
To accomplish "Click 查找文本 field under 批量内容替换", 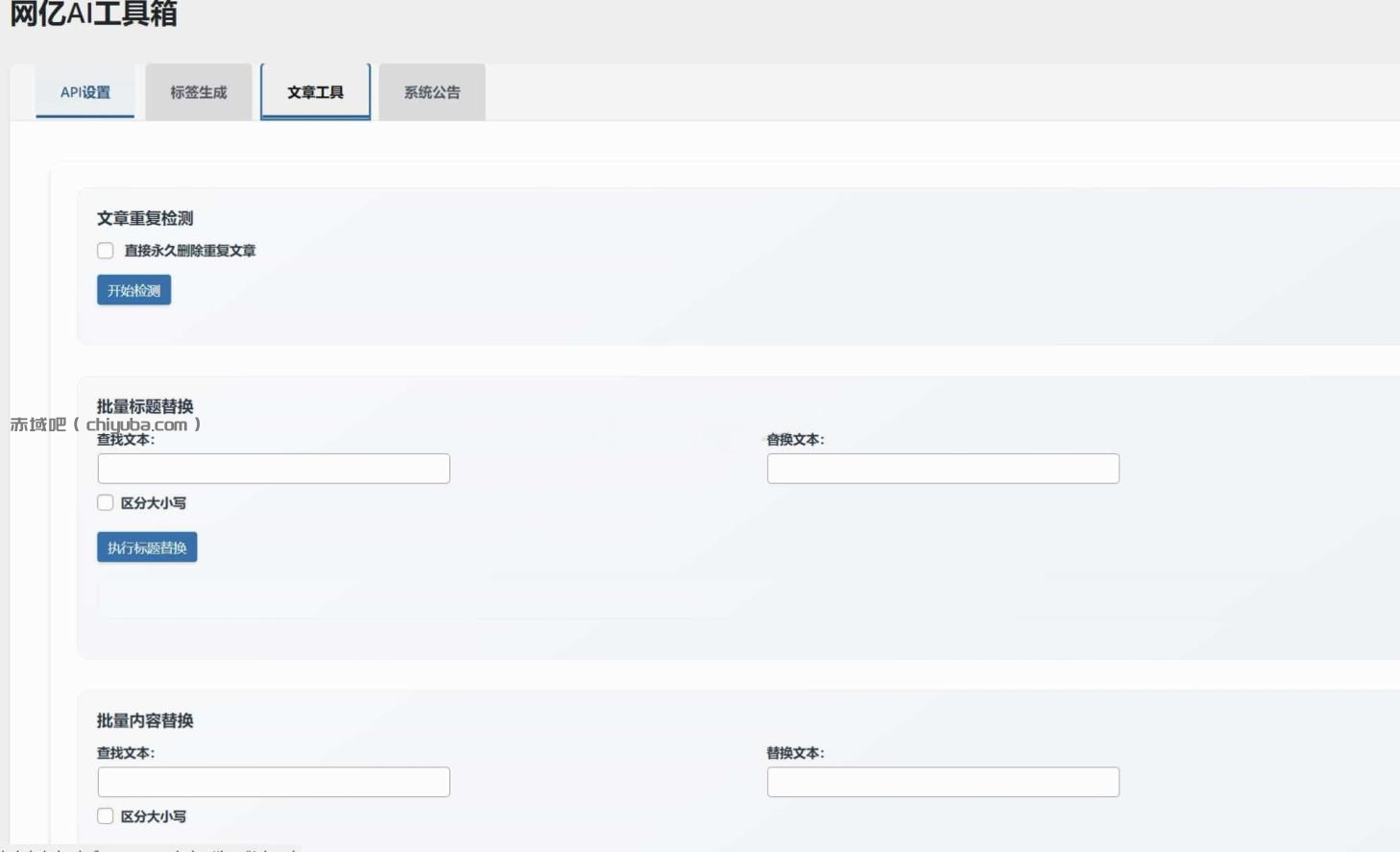I will tap(274, 781).
